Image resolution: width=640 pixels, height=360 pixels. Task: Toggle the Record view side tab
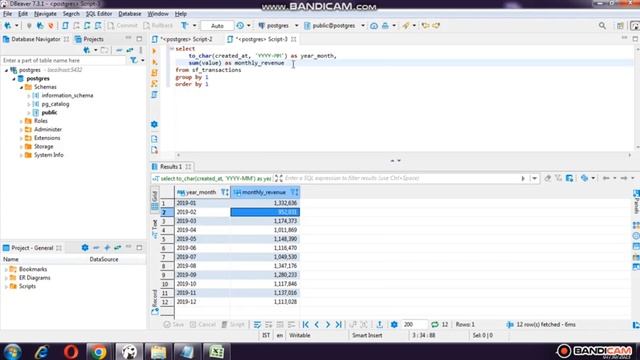click(x=155, y=302)
